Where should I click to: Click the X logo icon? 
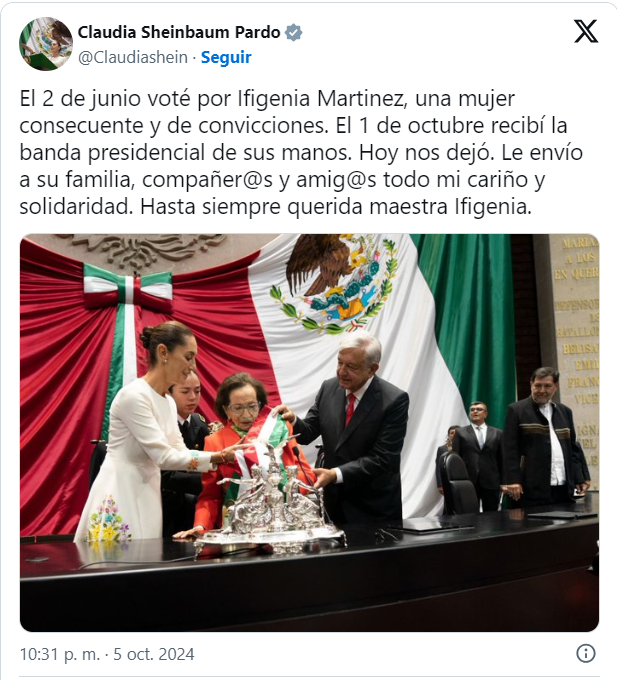click(x=586, y=31)
